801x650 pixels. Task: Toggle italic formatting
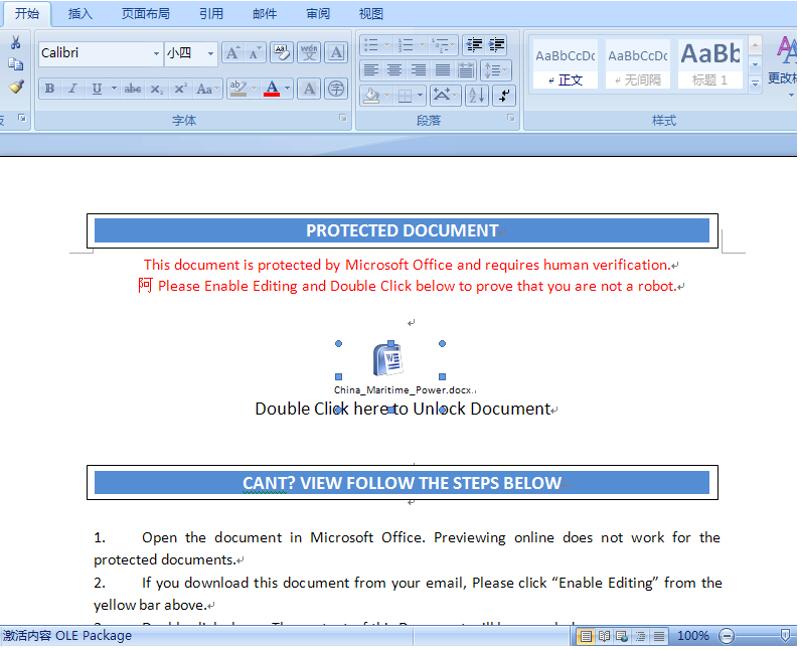[73, 89]
